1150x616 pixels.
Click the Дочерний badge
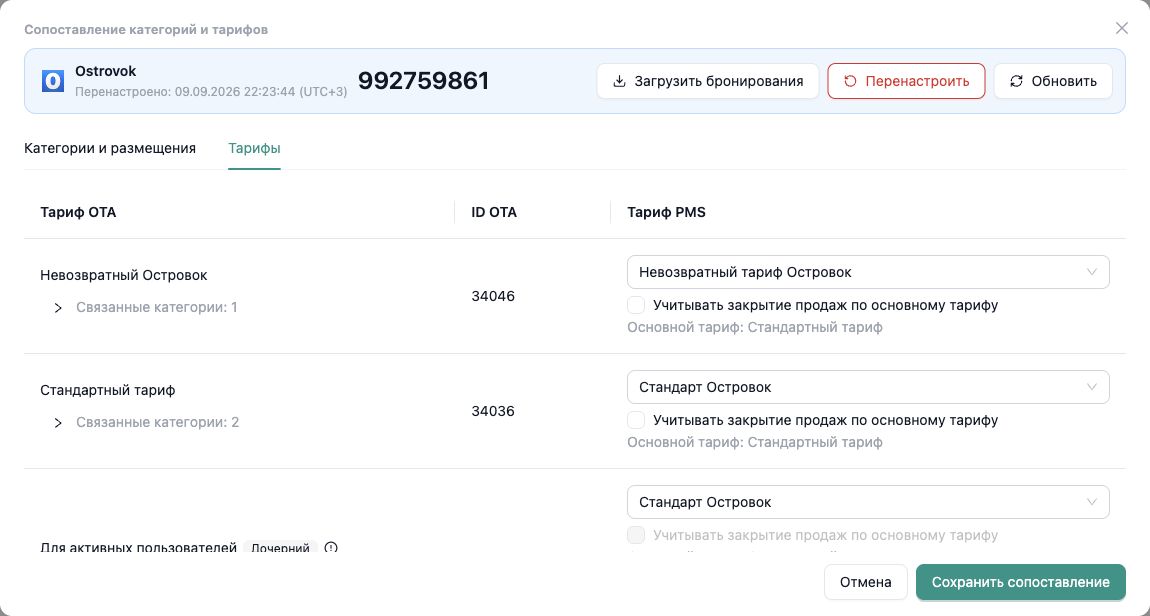coord(280,548)
